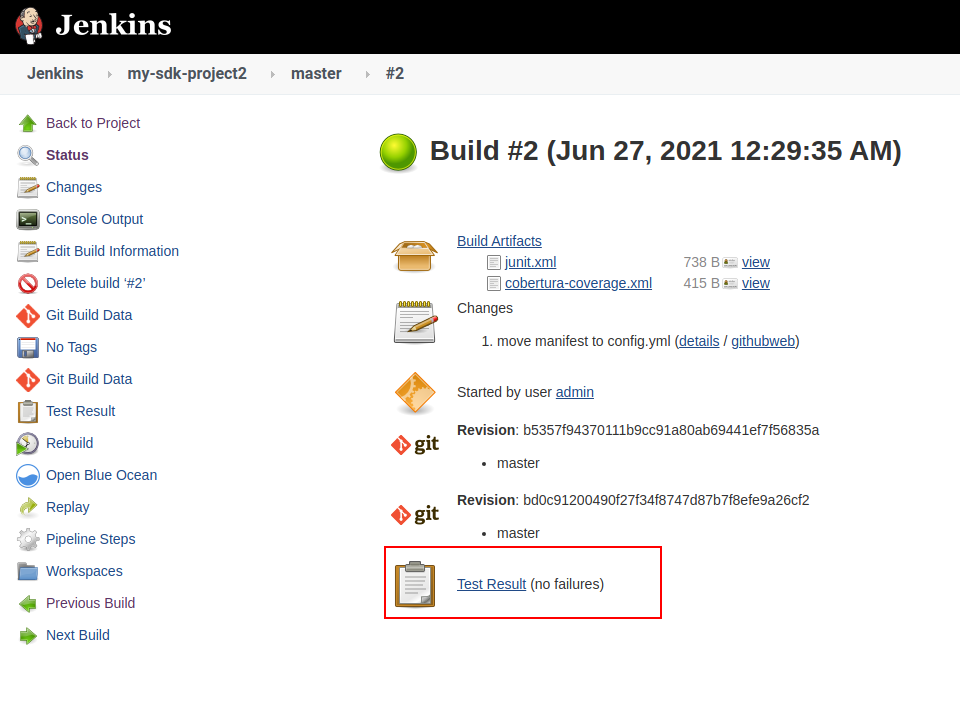Click the fingerprint icon beside cobertura-coverage.xml view
Image resolution: width=960 pixels, height=705 pixels.
click(x=730, y=284)
